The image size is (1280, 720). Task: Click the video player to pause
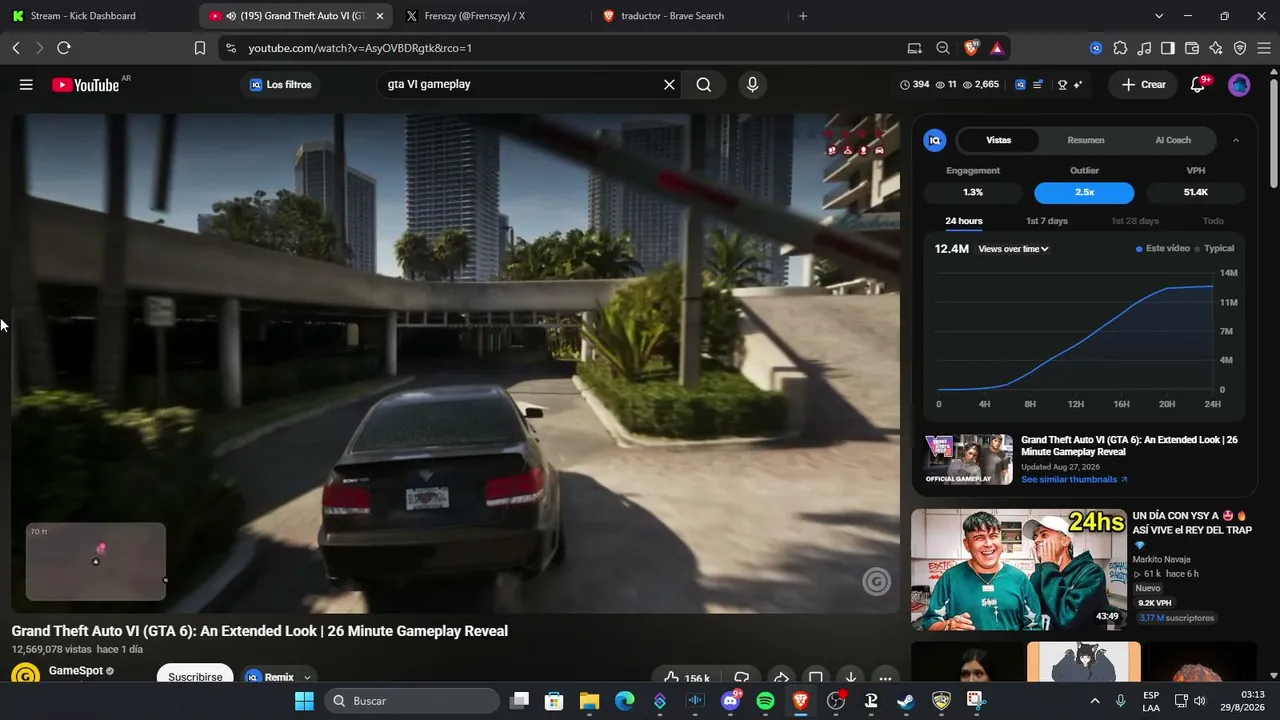click(455, 362)
